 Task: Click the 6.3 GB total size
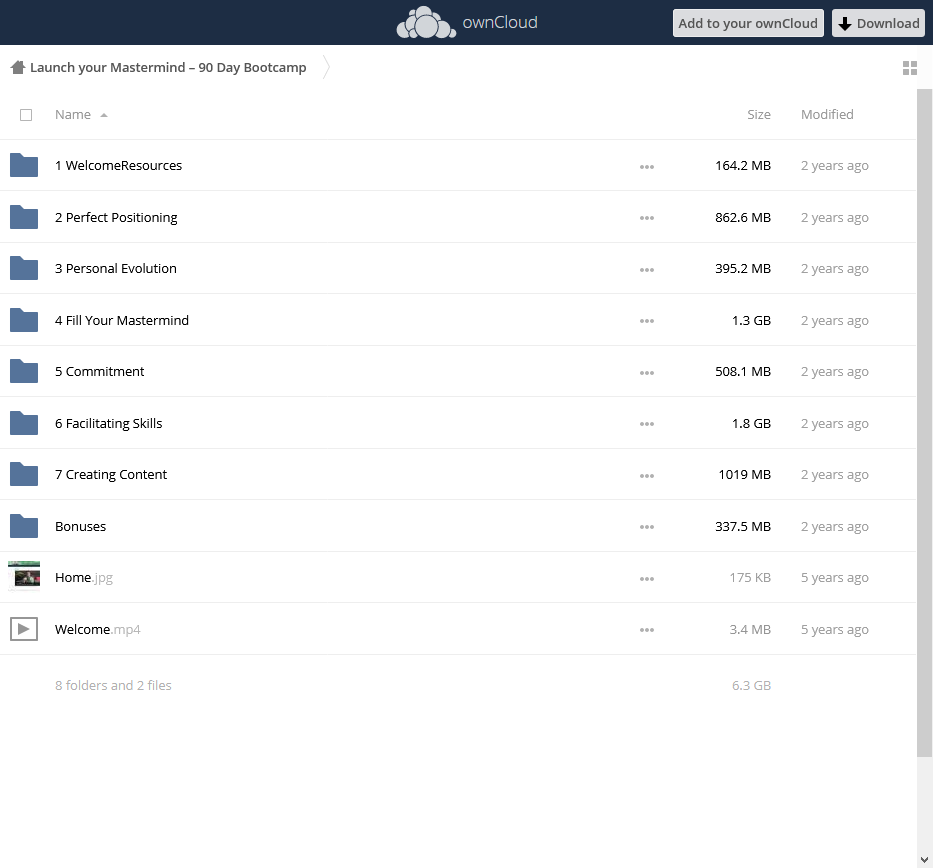coord(751,685)
